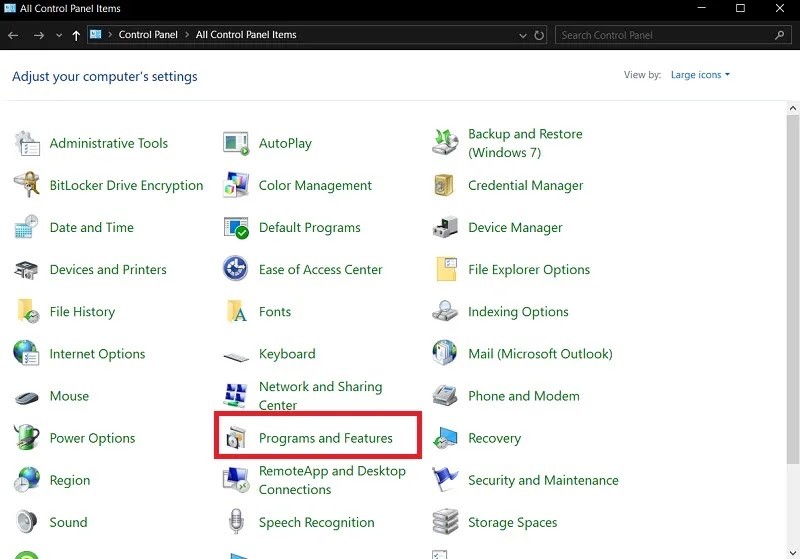Image resolution: width=800 pixels, height=559 pixels.
Task: Open the Ease of Access Center icon
Action: coord(236,269)
